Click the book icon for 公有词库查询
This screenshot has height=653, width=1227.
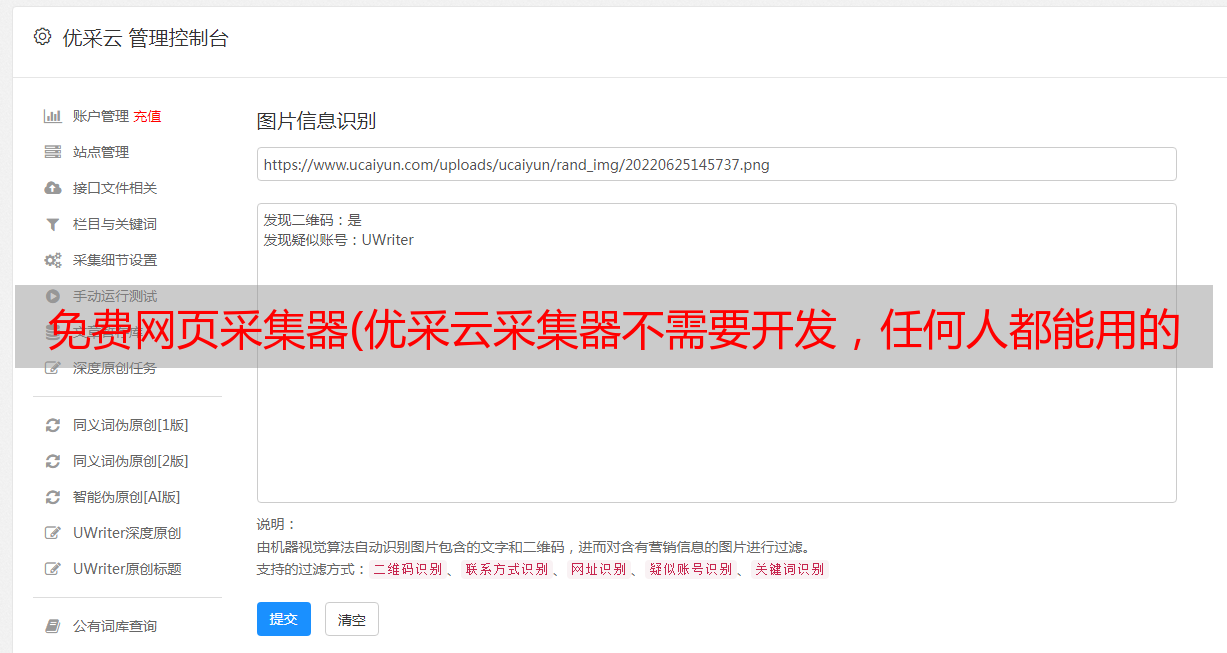53,626
